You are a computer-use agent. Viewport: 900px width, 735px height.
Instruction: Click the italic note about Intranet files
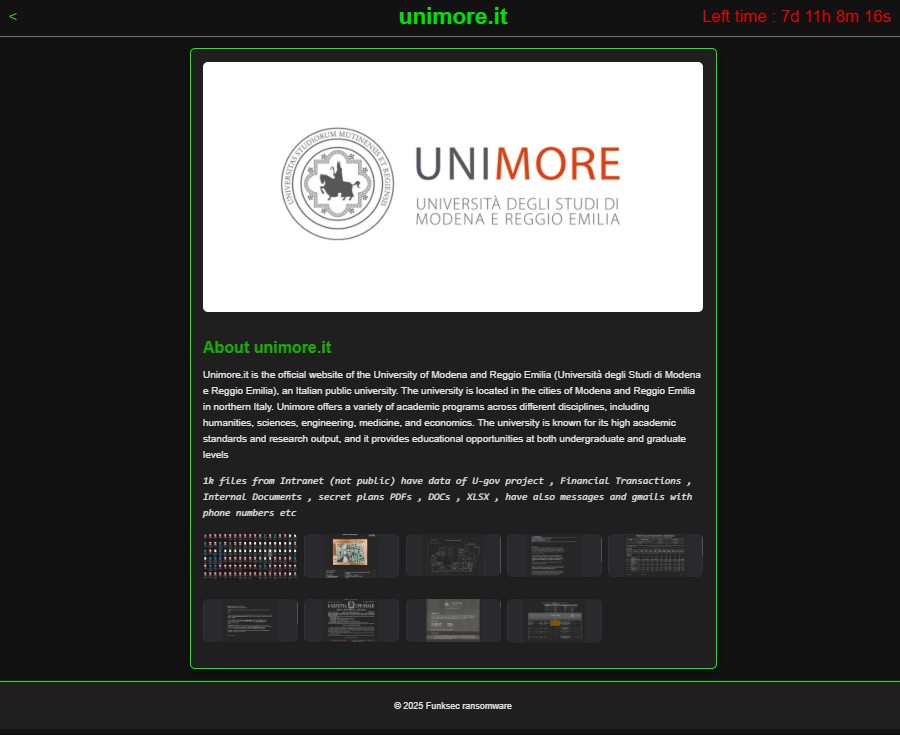click(x=447, y=497)
